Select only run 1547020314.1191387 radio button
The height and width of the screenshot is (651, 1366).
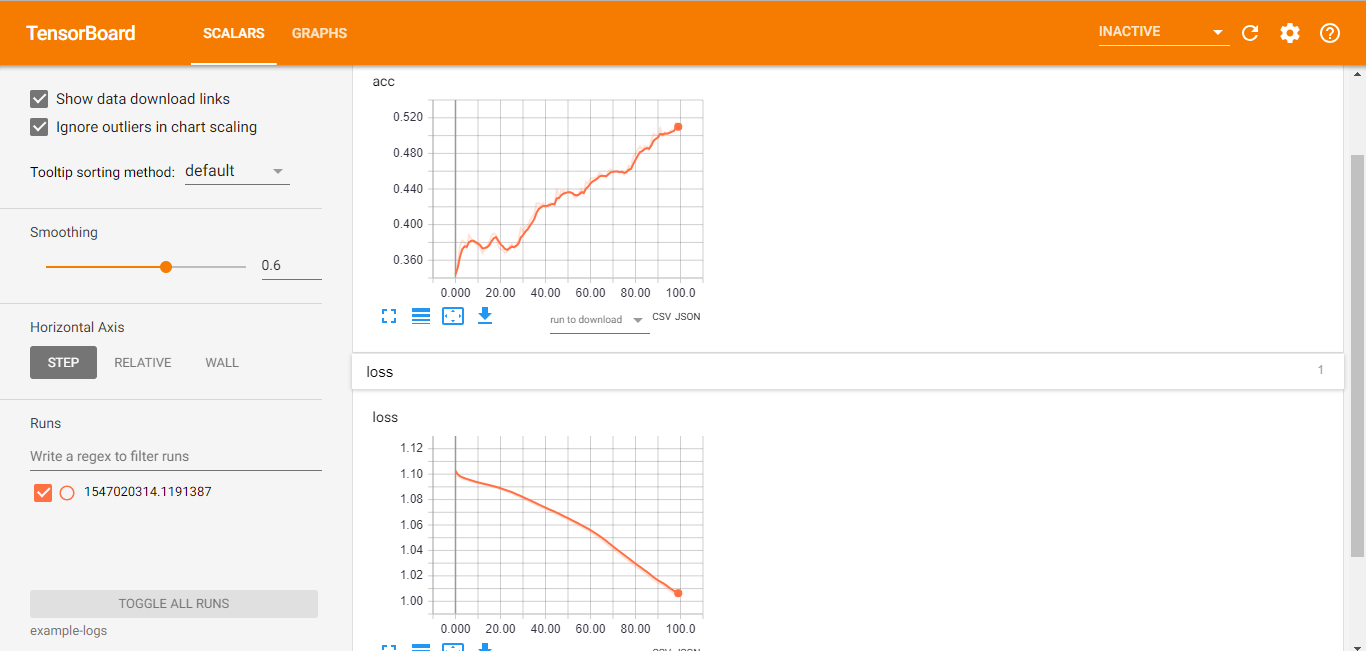67,492
